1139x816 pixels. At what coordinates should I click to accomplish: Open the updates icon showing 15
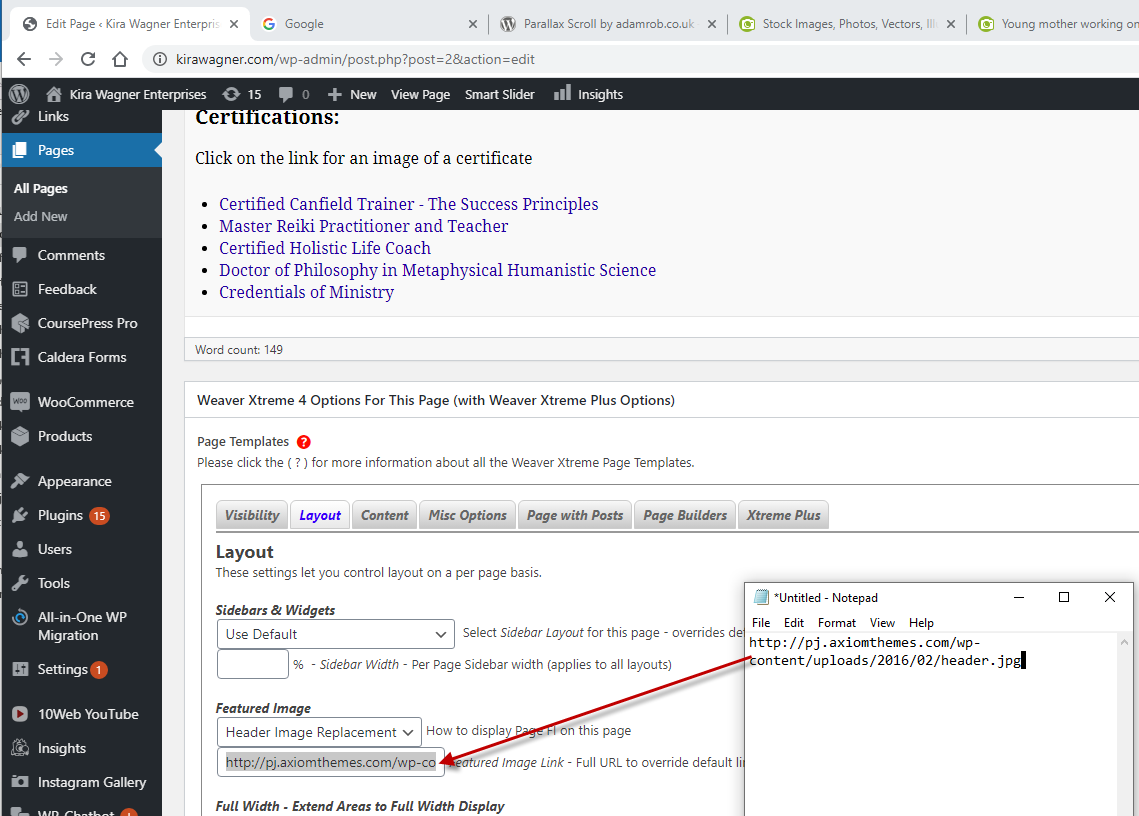[241, 94]
